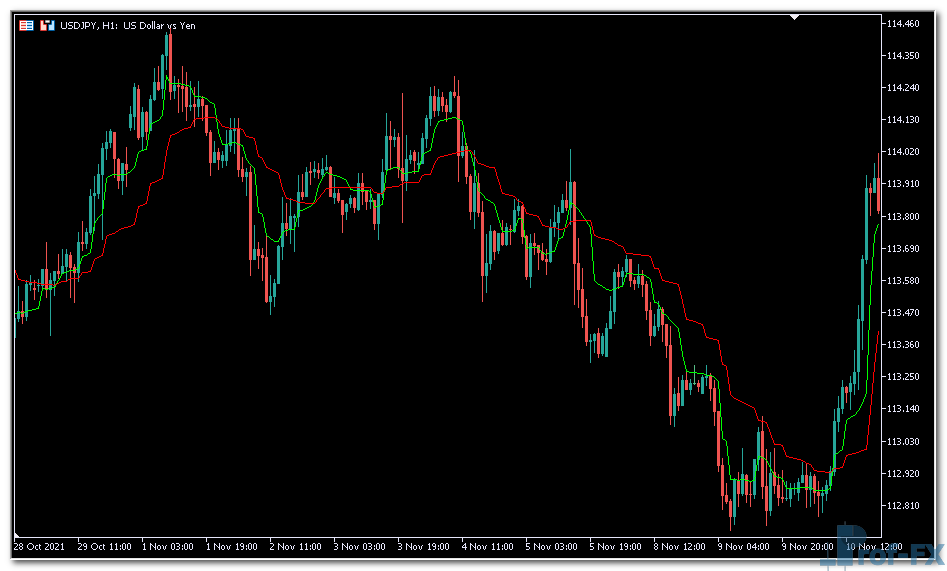Click the 9 Nov 20:00 time label
This screenshot has height=571, width=947.
pyautogui.click(x=809, y=546)
